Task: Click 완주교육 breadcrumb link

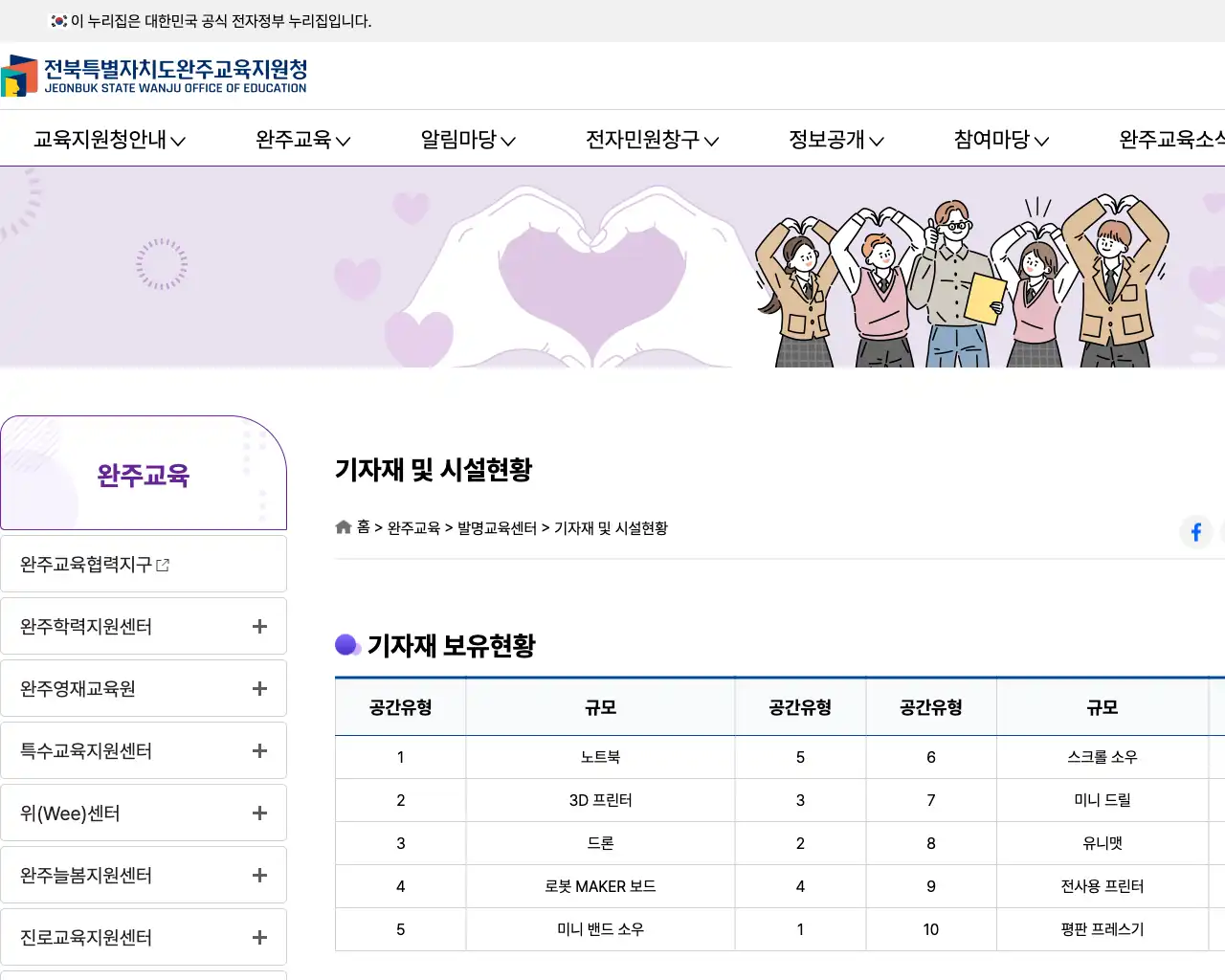Action: point(413,528)
